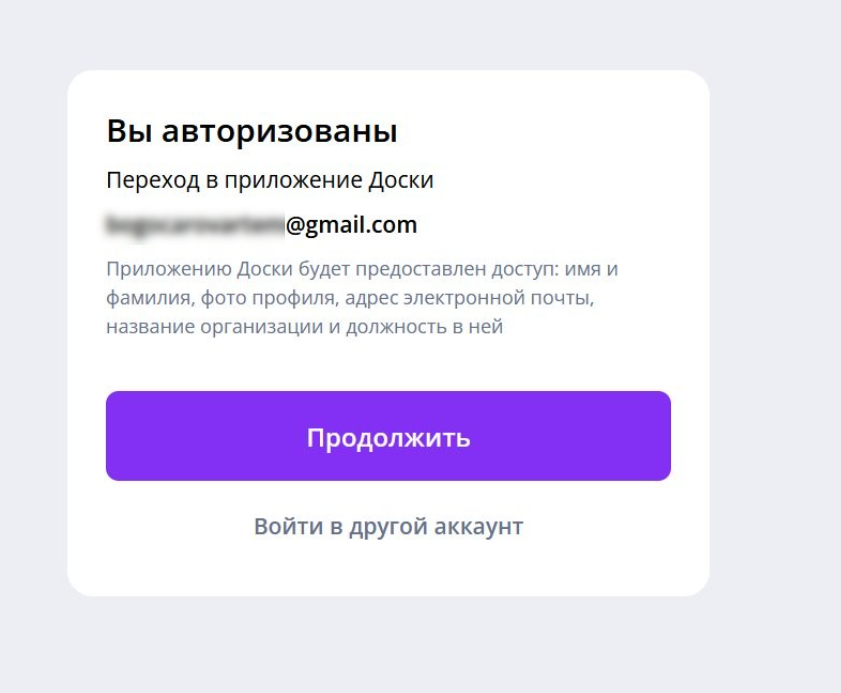
Task: Select the Переход в приложение Доски subtitle
Action: click(269, 181)
